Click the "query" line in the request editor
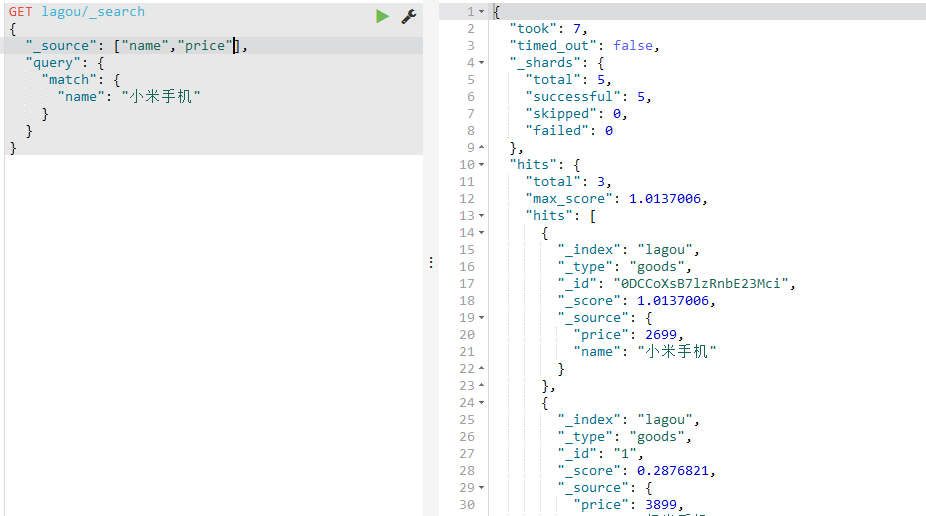Screen dimensions: 926x516 click(x=65, y=63)
